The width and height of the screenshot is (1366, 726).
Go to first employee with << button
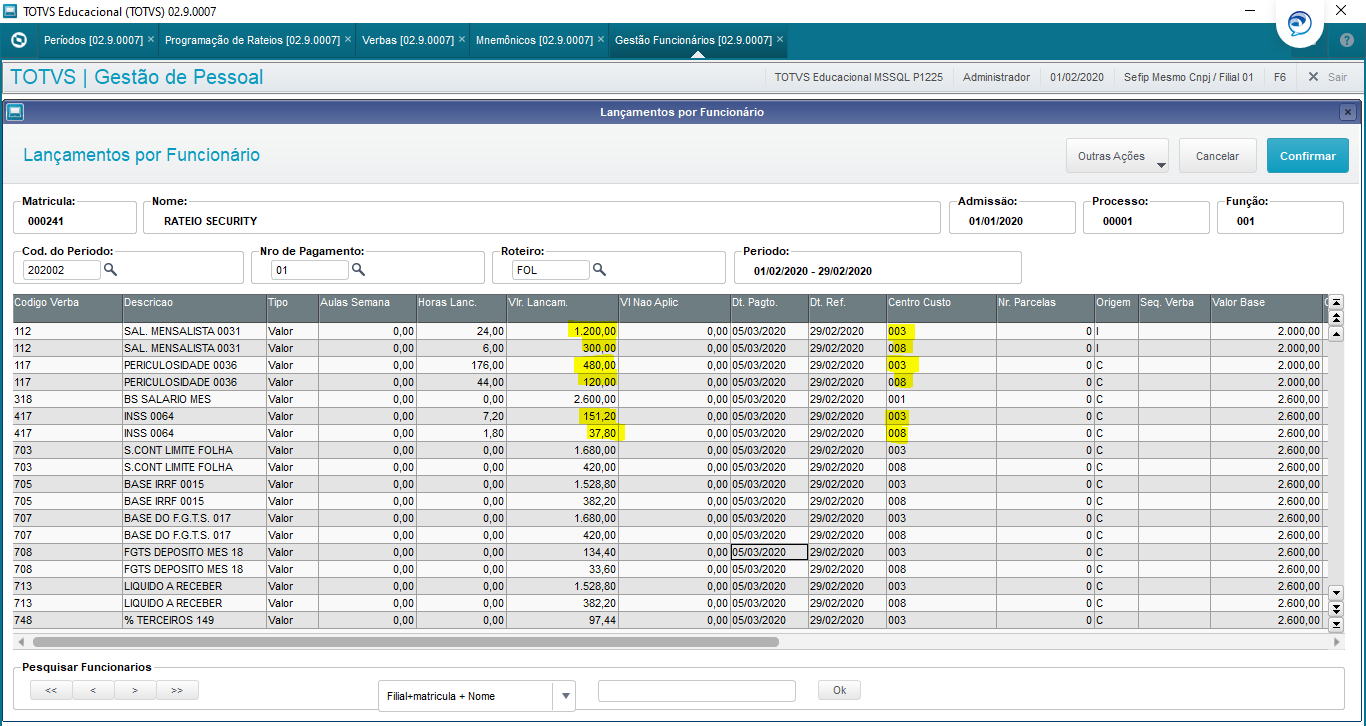click(x=51, y=690)
